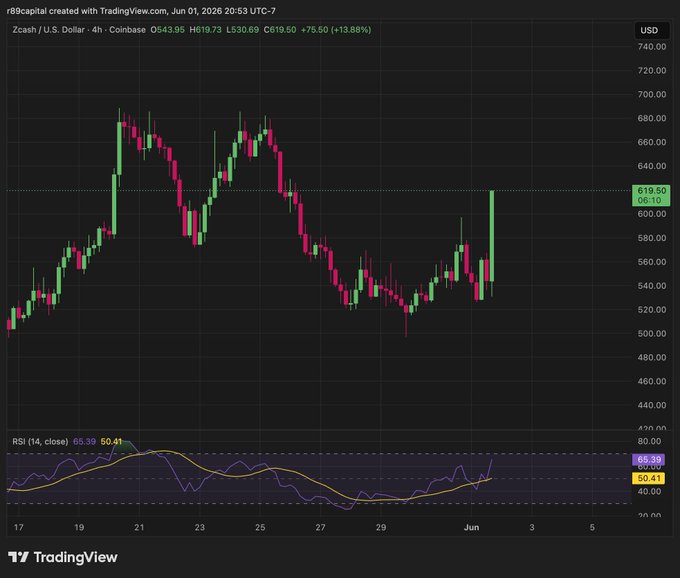Click the close value C619.50
The width and height of the screenshot is (680, 578).
click(280, 30)
